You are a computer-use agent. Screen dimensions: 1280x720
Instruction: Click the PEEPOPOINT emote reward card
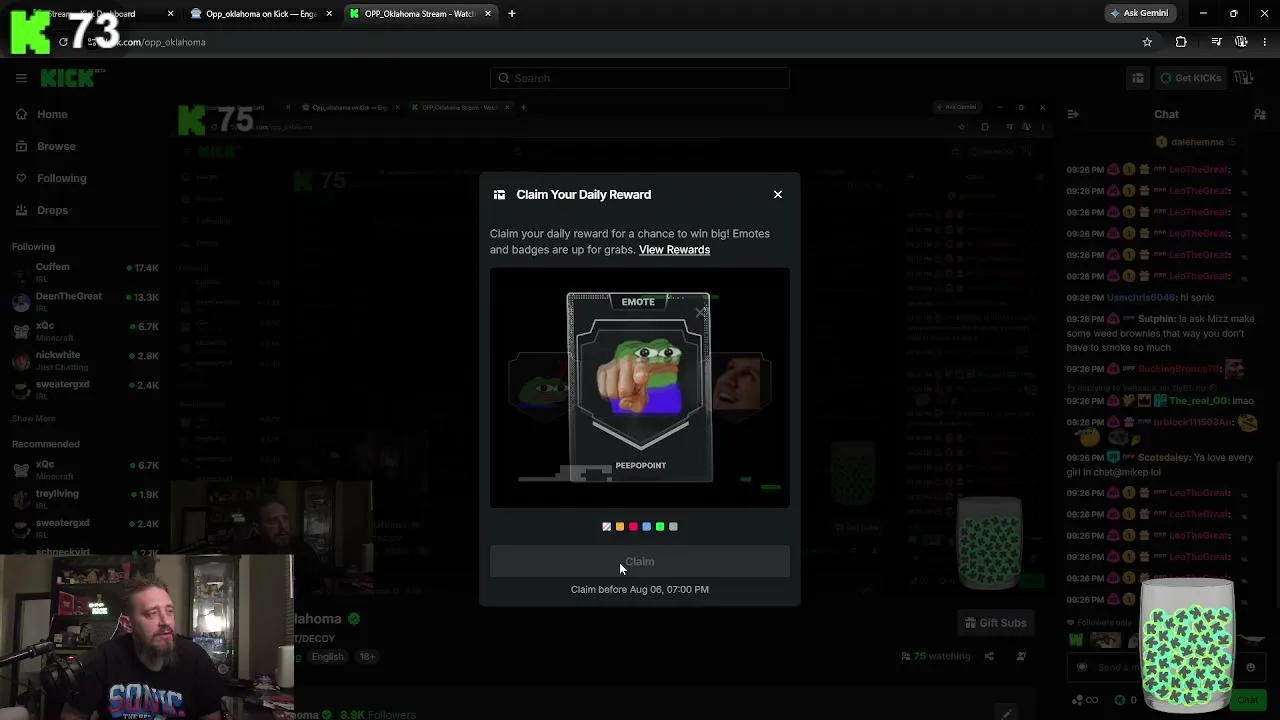pyautogui.click(x=640, y=387)
